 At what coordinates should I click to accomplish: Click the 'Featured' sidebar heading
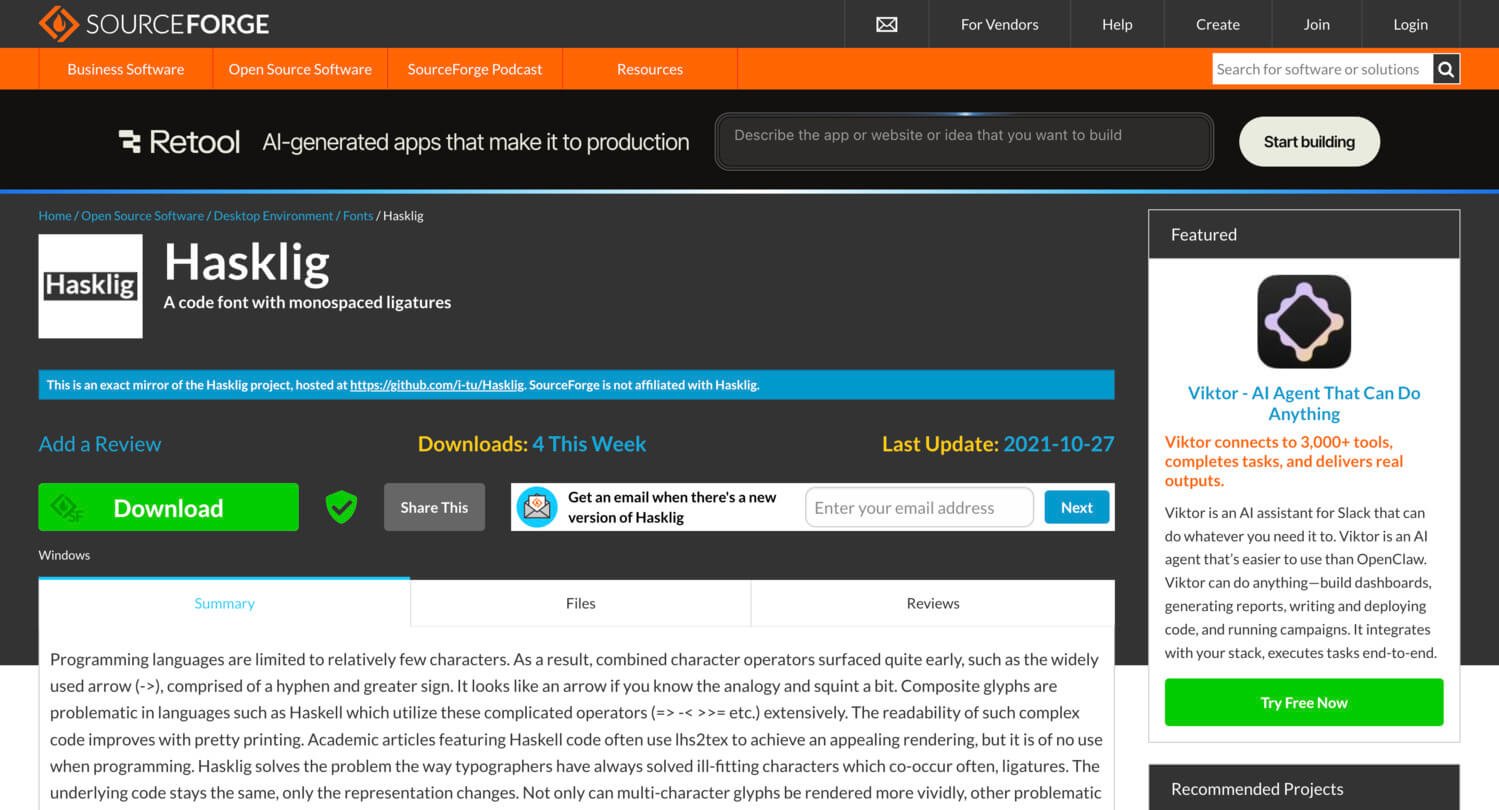[1204, 235]
